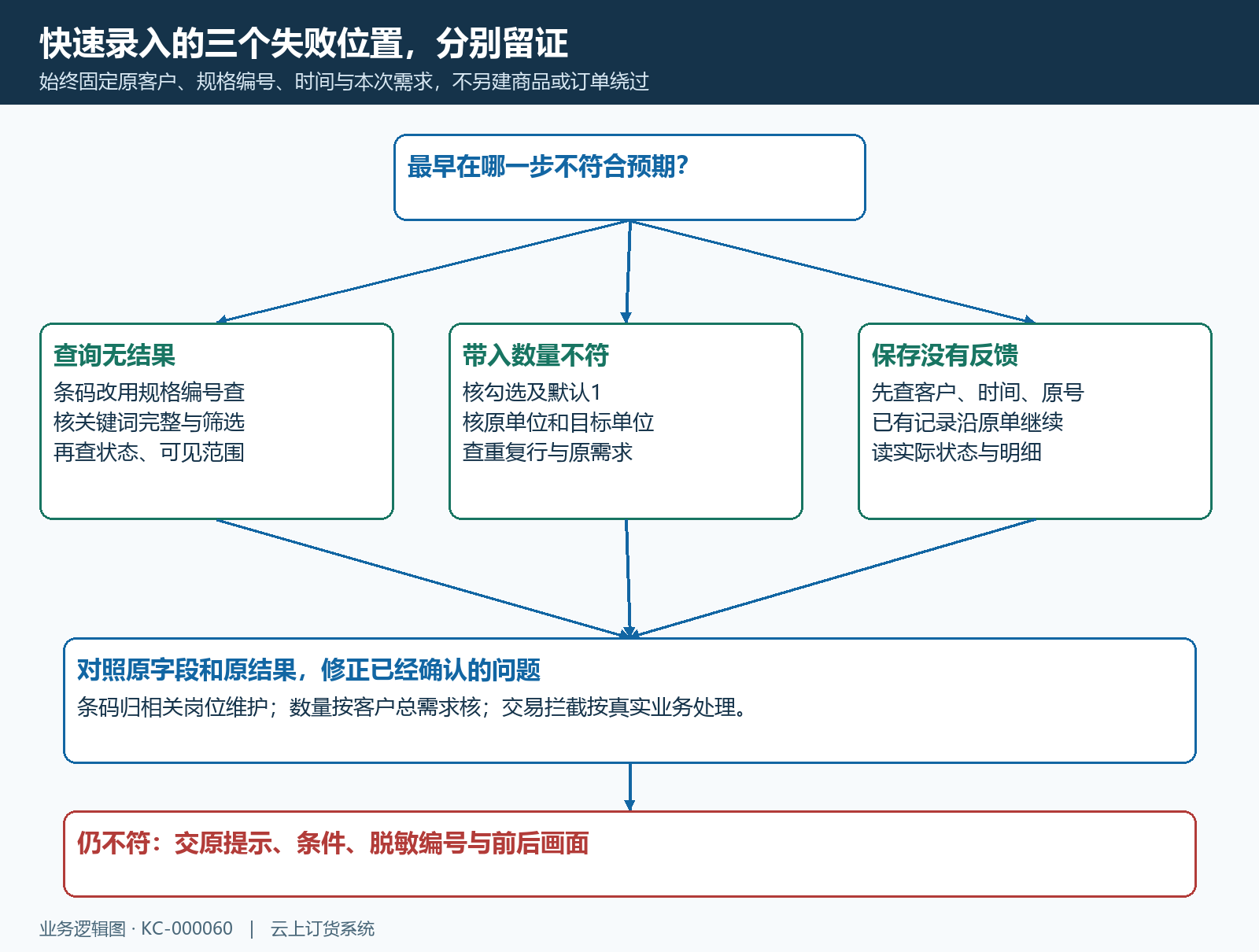Select the heading 保存没有反馈
The width and height of the screenshot is (1259, 952).
coord(944,356)
